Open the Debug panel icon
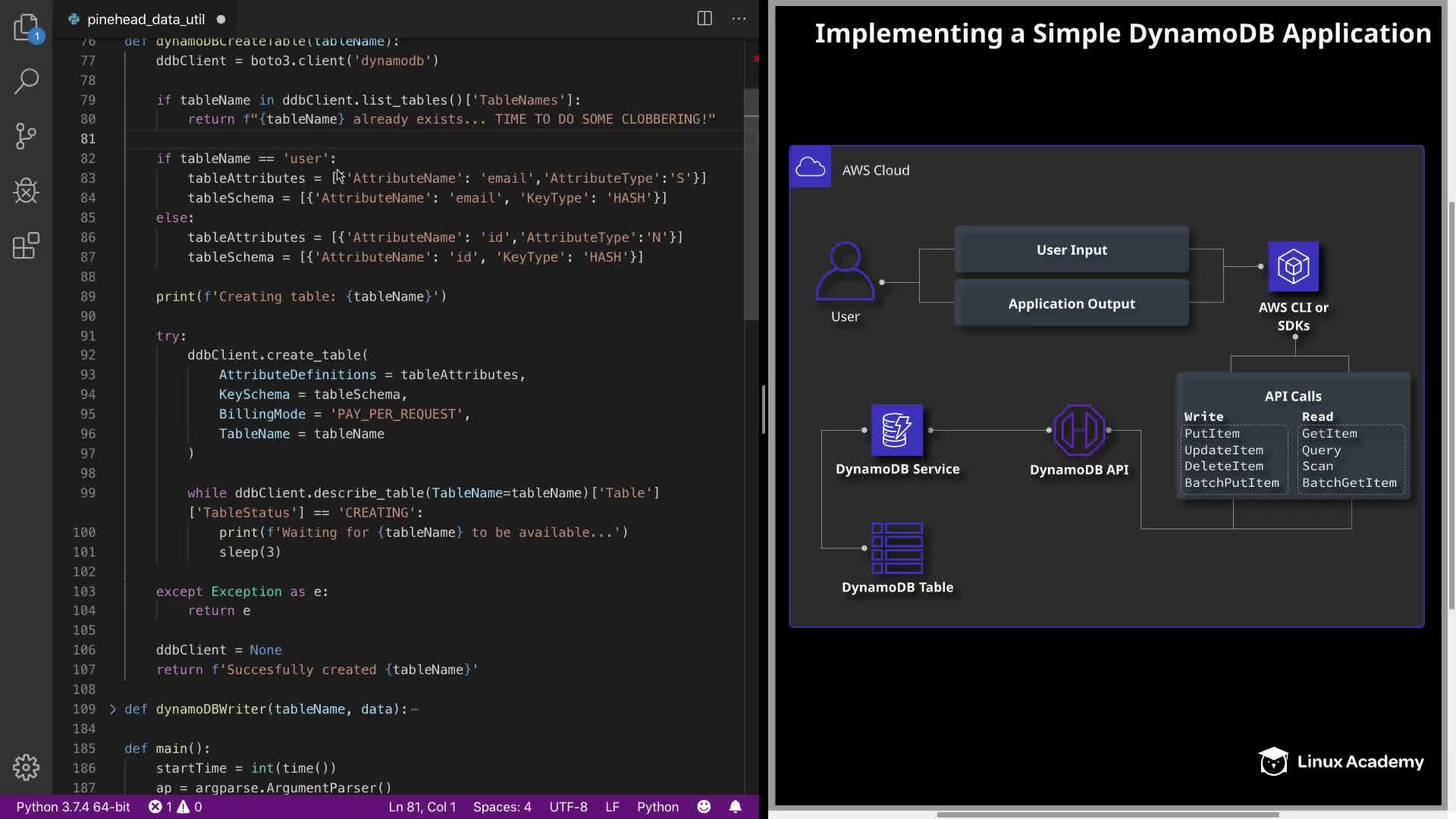Viewport: 1456px width, 819px height. click(x=27, y=190)
